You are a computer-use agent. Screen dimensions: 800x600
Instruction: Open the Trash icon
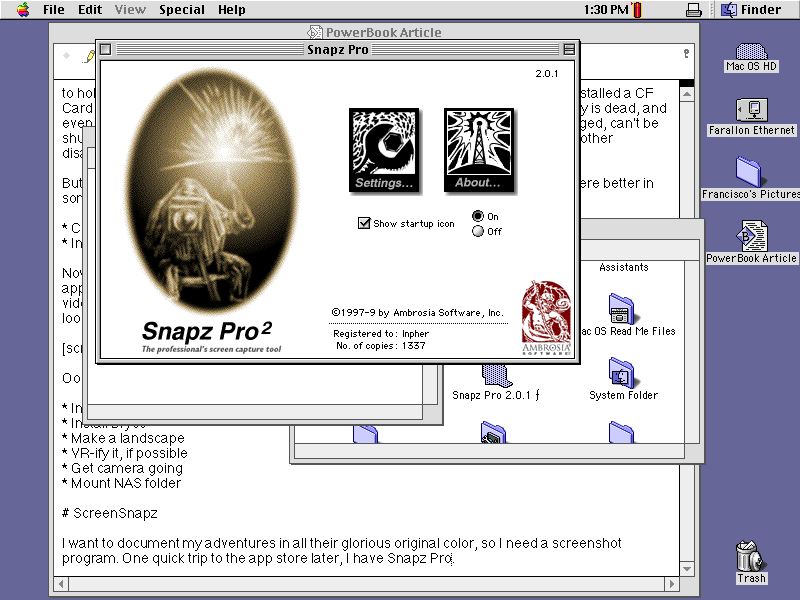click(750, 558)
